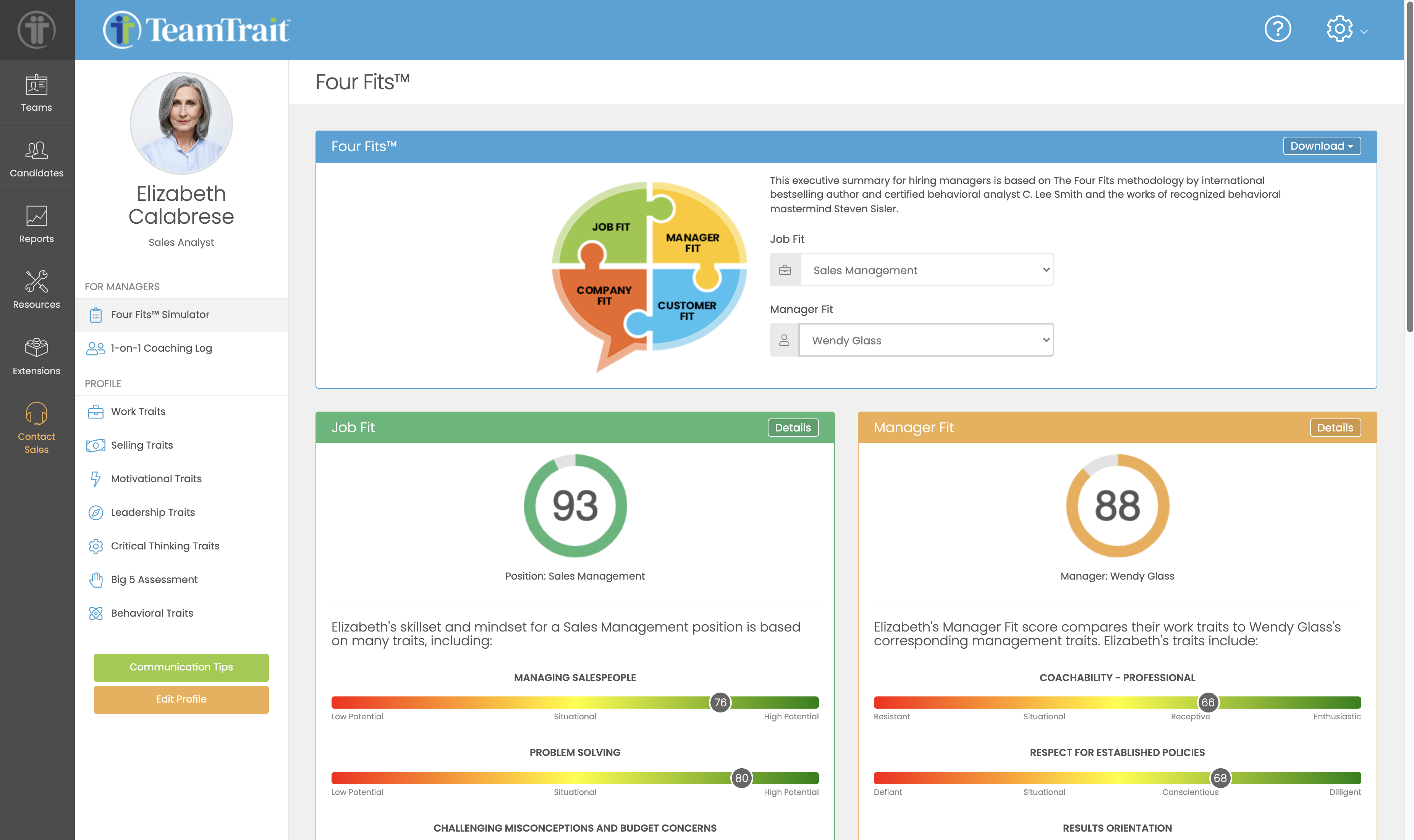Open the Reports chart icon
The image size is (1414, 840).
pyautogui.click(x=36, y=217)
